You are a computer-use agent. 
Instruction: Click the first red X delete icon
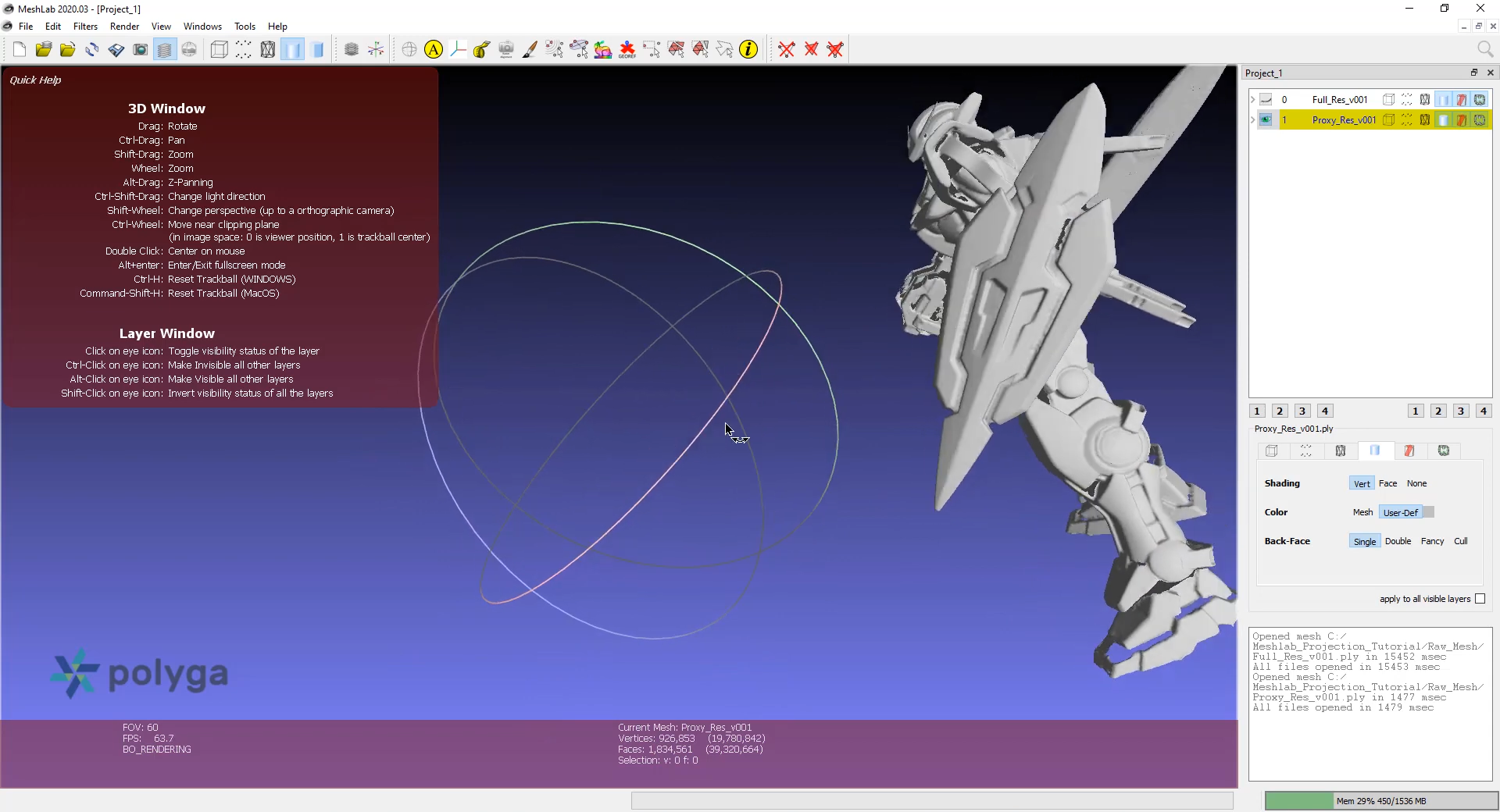point(787,50)
